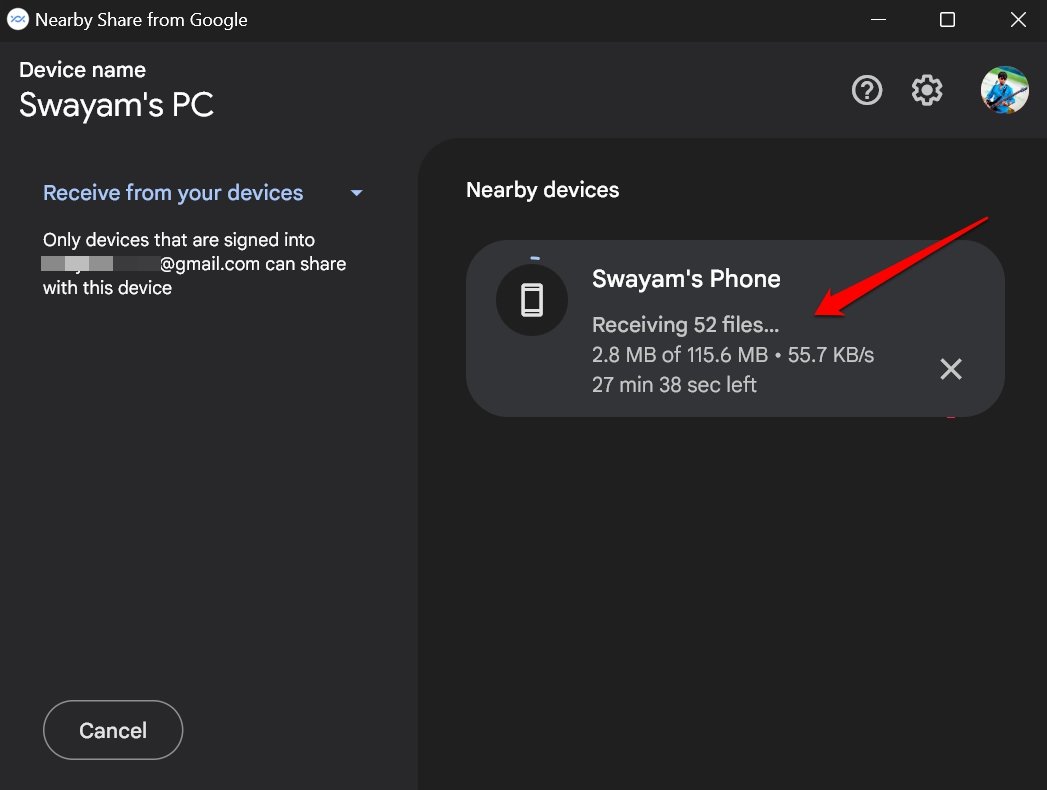
Task: Click Receiving 52 files status text
Action: (684, 324)
